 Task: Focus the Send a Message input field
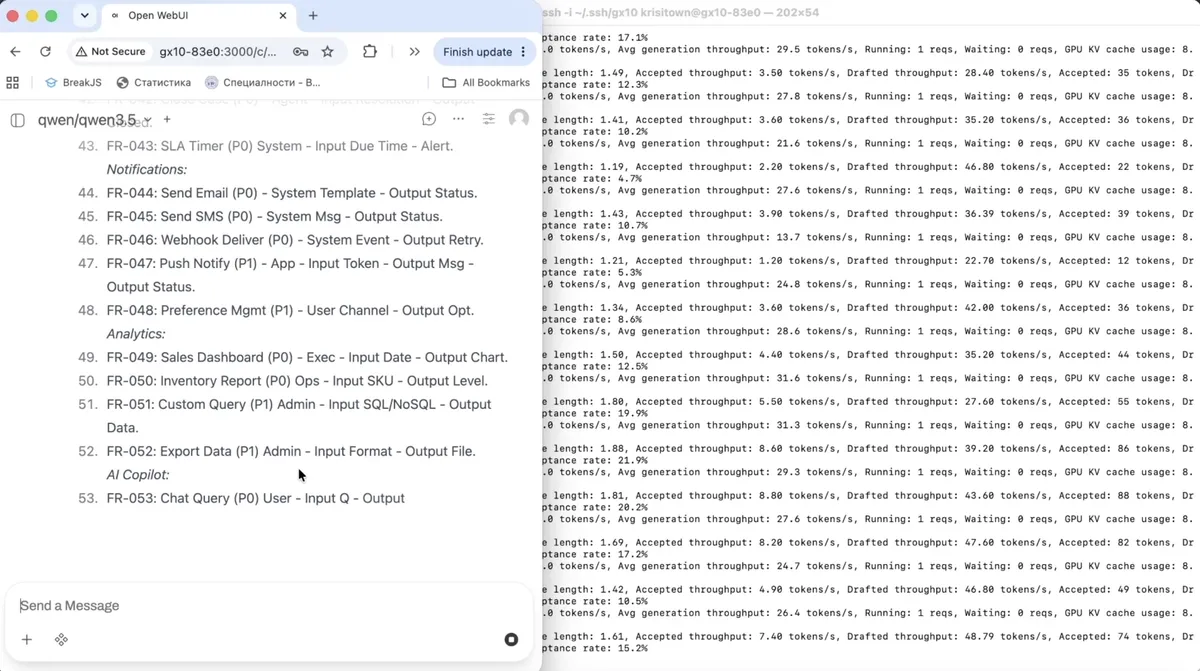point(268,606)
